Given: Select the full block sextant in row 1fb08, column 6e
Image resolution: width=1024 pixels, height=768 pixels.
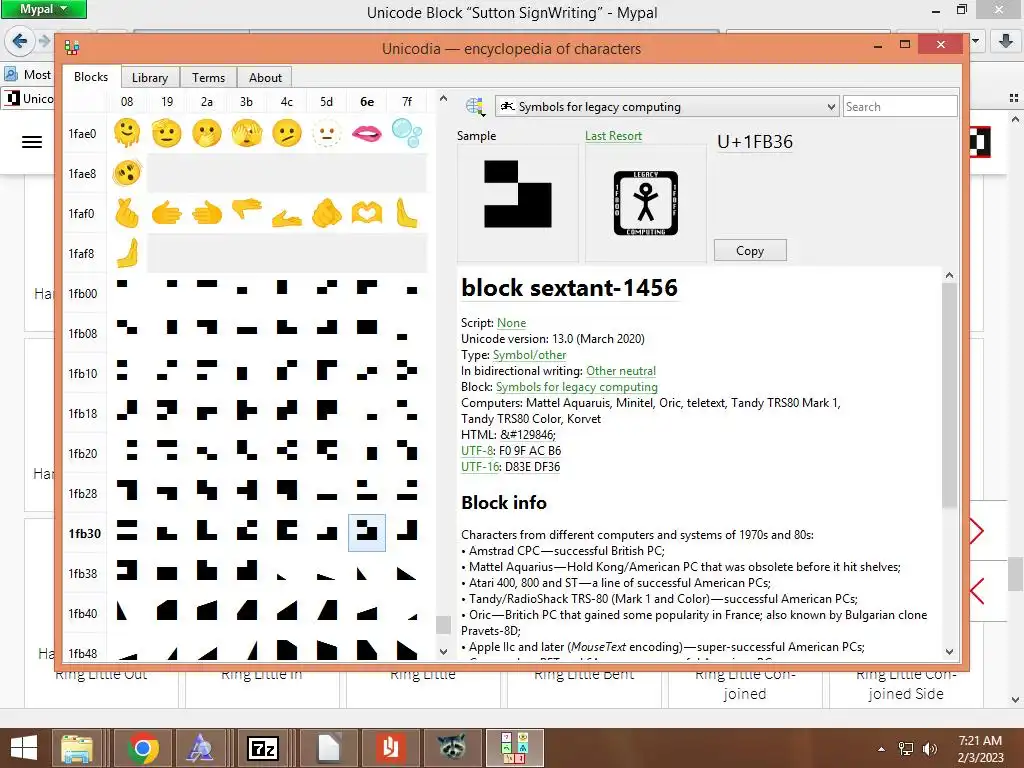Looking at the screenshot, I should tap(366, 327).
